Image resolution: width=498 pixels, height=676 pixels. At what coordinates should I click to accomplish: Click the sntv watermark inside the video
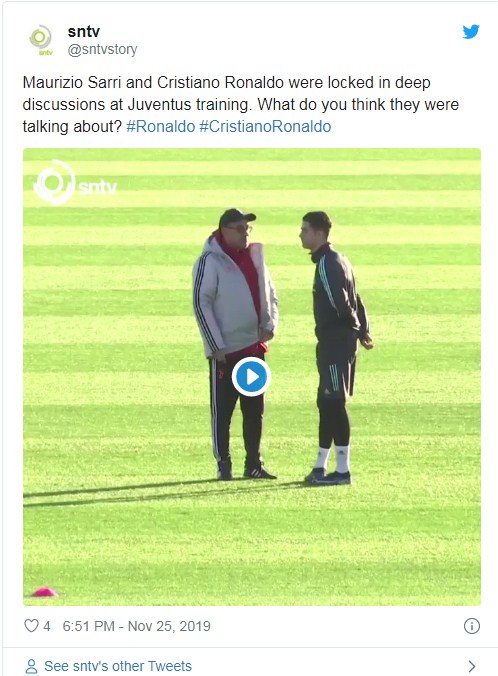point(75,183)
